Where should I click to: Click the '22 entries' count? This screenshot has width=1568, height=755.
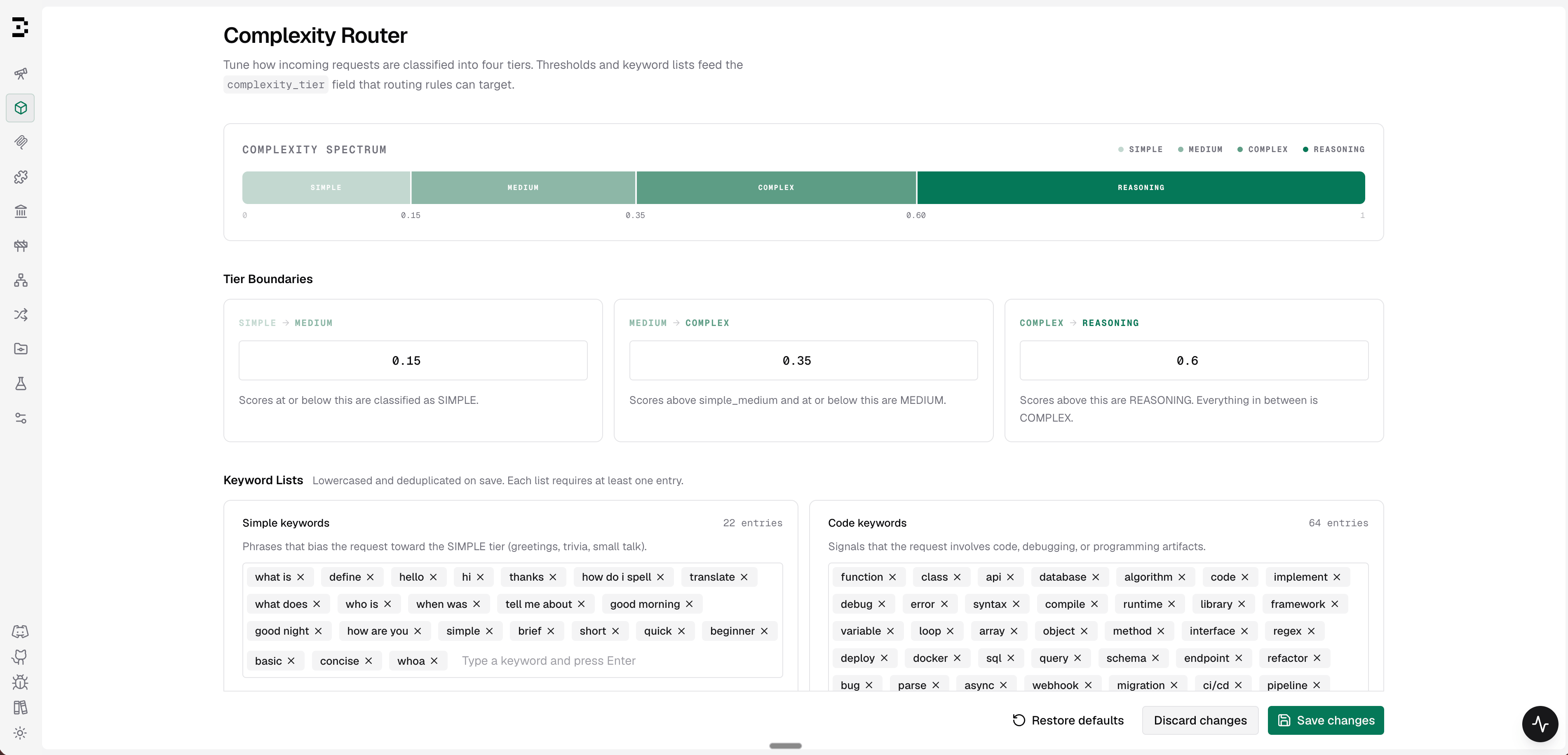752,523
